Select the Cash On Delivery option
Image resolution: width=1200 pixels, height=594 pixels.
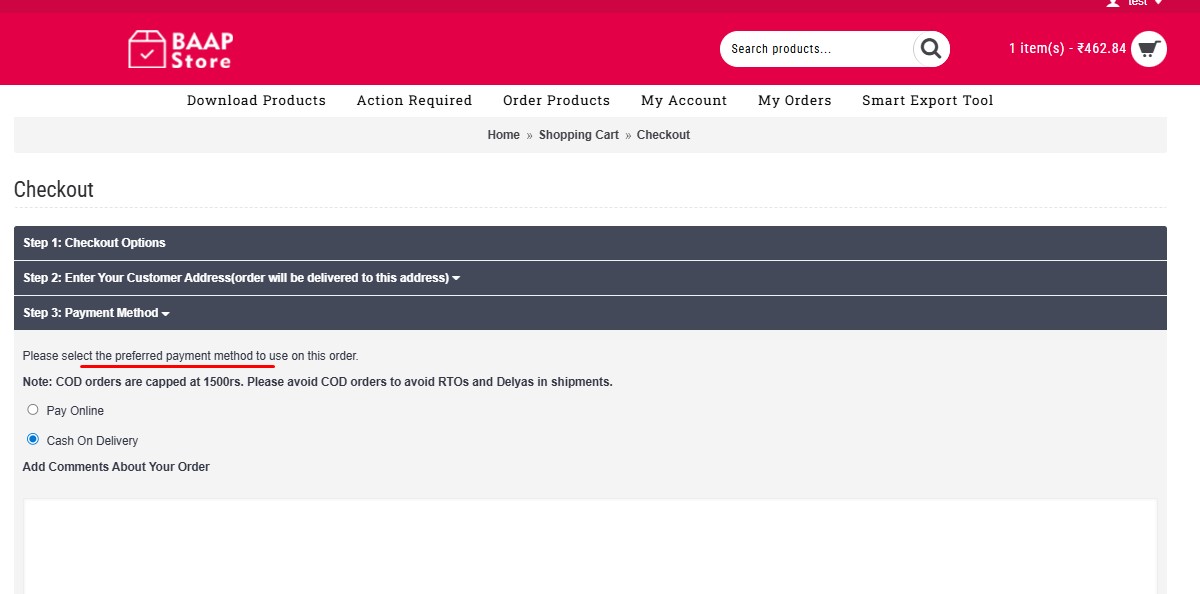33,439
